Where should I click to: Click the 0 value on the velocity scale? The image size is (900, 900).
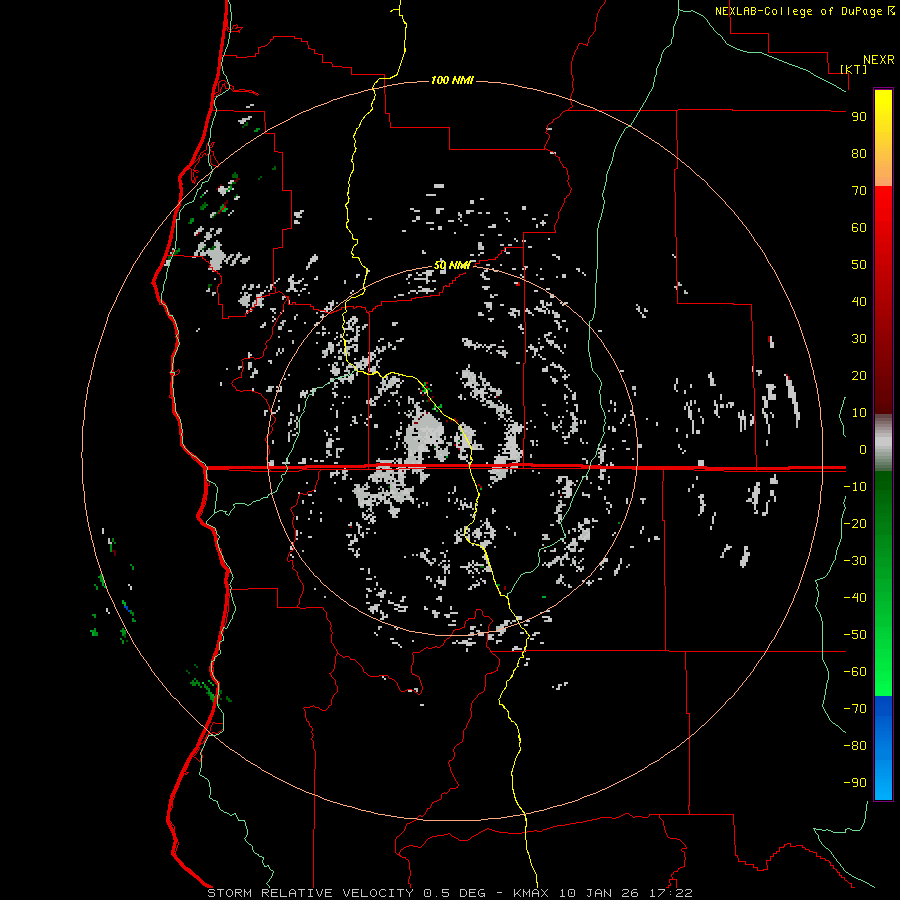(x=863, y=449)
